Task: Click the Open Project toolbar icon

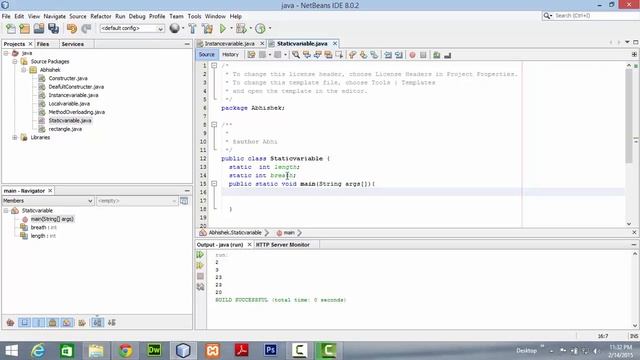Action: (x=39, y=28)
